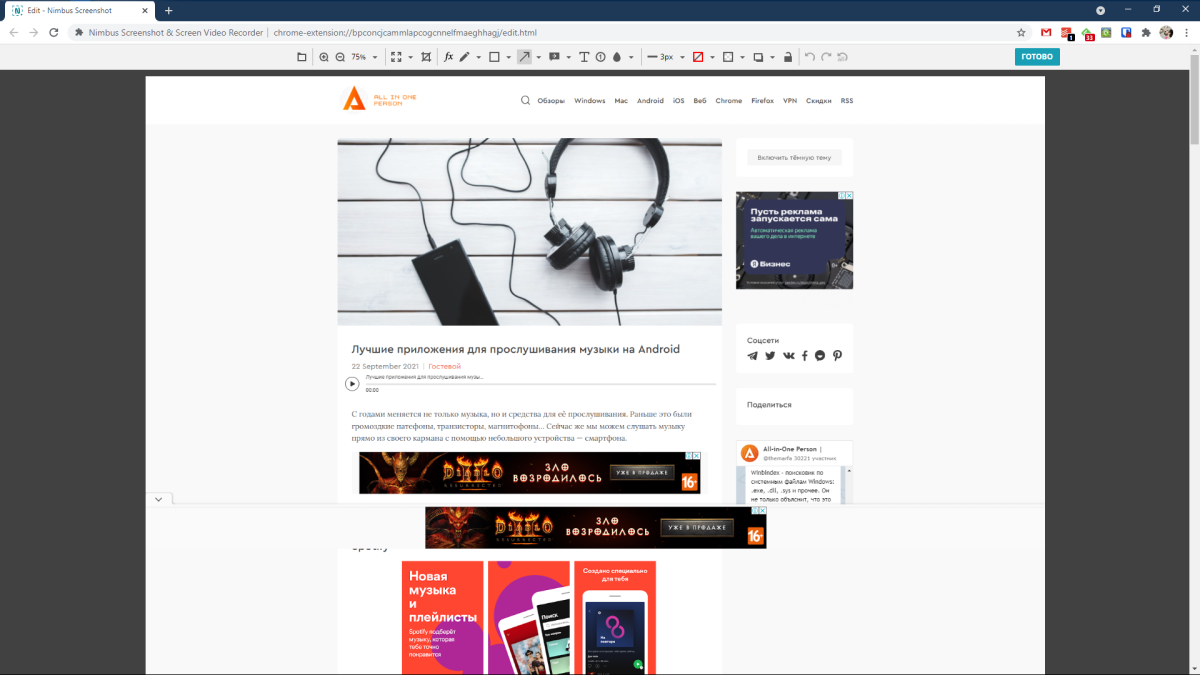Go back in browser history
Image resolution: width=1200 pixels, height=675 pixels.
14,32
